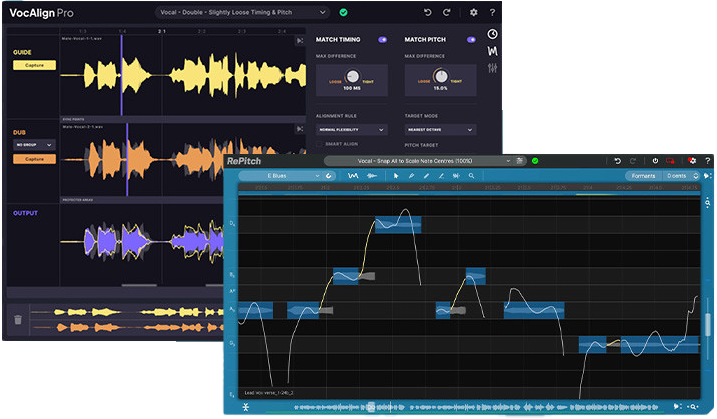Click Match Timing max difference knob

point(353,76)
